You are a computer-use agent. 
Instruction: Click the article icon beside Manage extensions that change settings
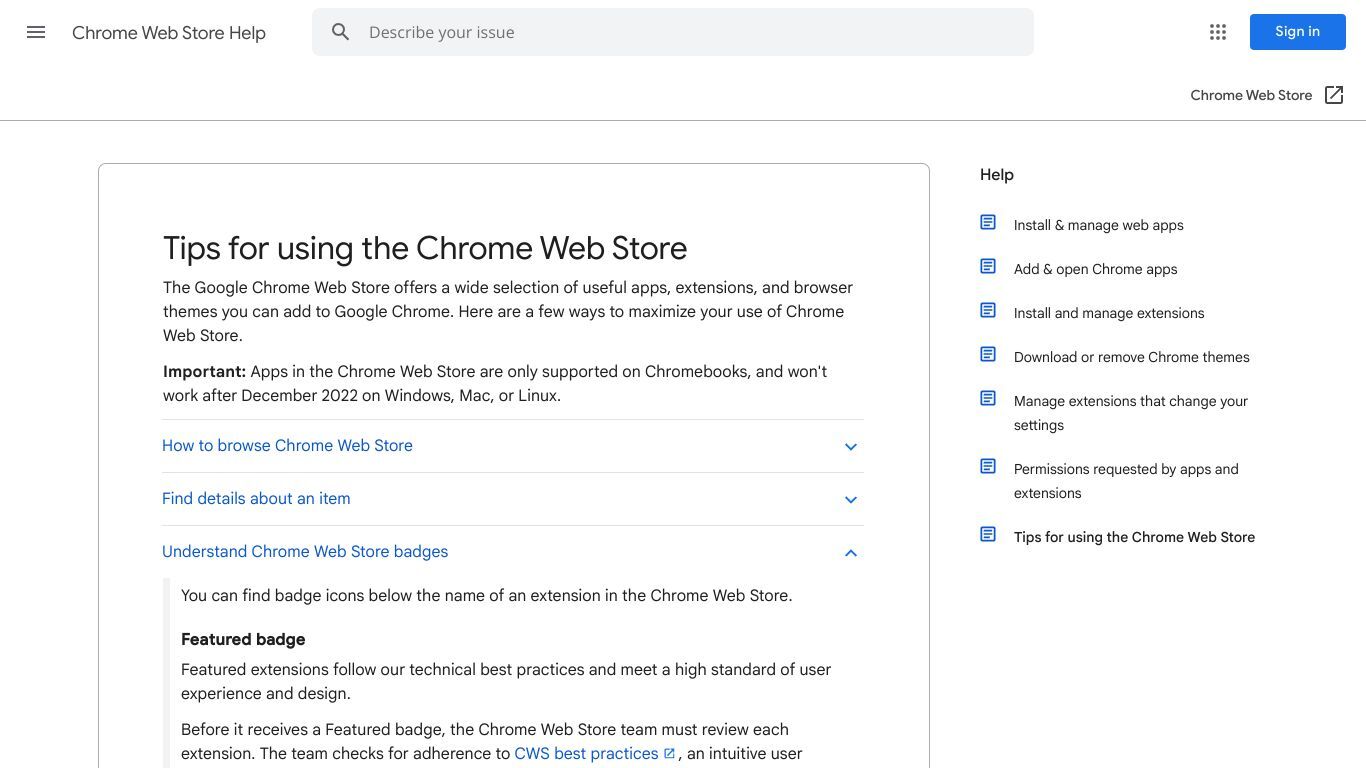tap(988, 398)
